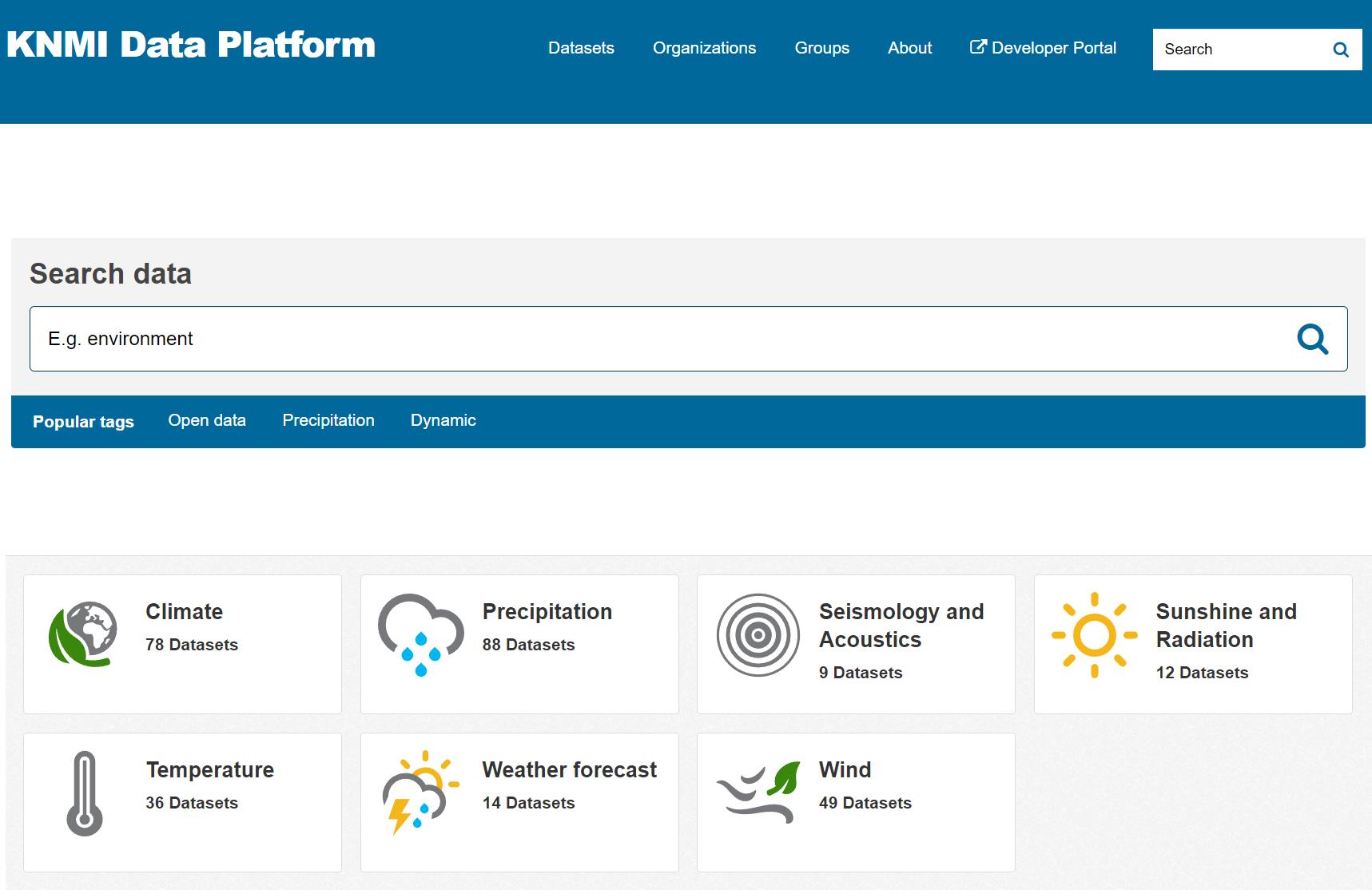Open Seismology and Acoustics group title

[901, 626]
